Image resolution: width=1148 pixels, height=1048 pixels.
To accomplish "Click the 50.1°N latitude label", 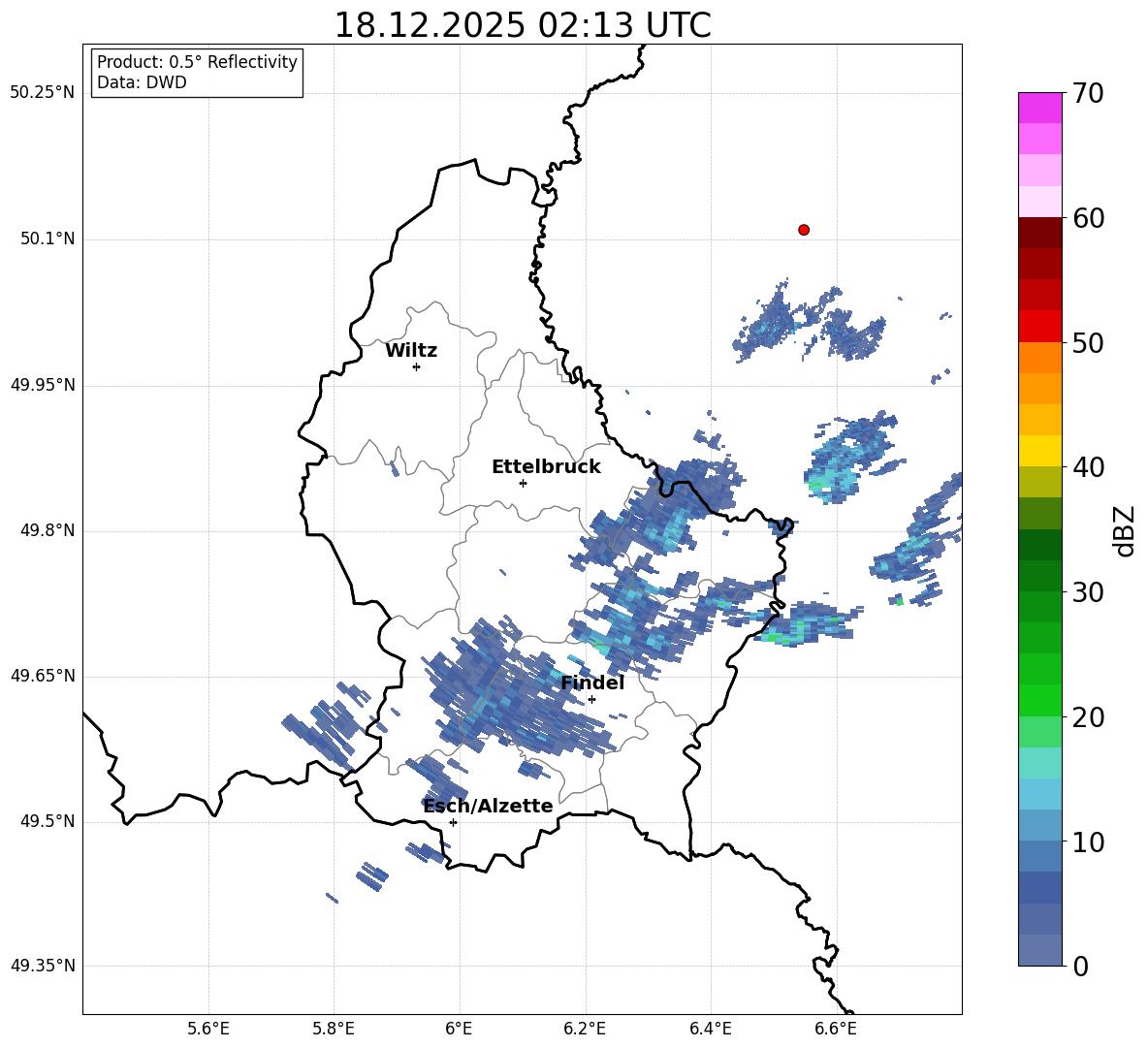I will pyautogui.click(x=48, y=239).
